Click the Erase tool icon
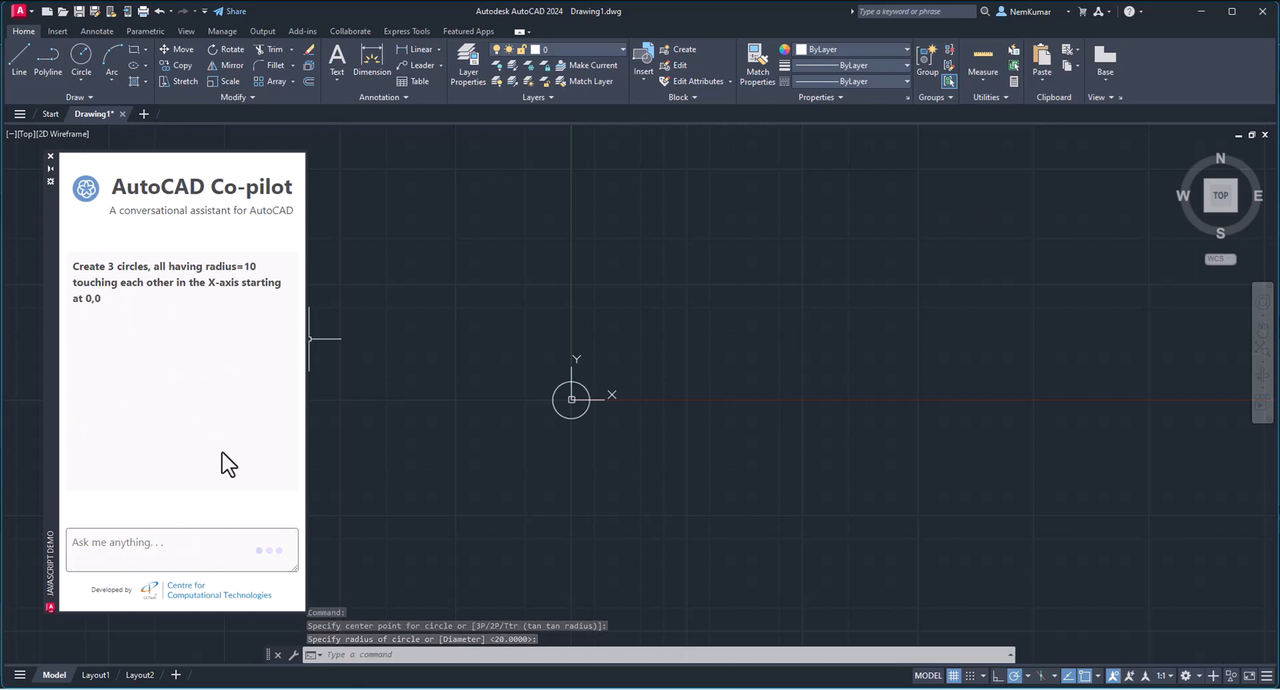This screenshot has width=1280, height=690. point(309,49)
